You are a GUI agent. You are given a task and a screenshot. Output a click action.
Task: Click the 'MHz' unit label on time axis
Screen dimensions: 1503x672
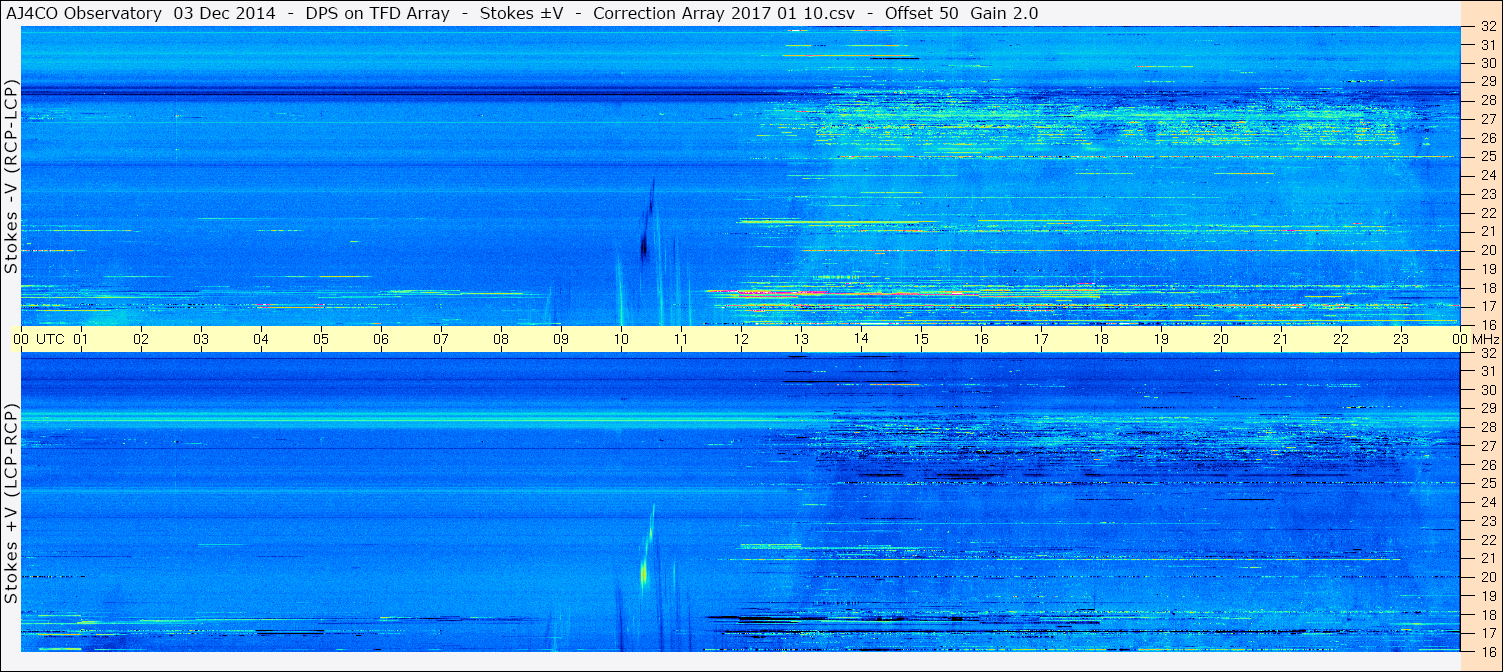coord(1484,339)
